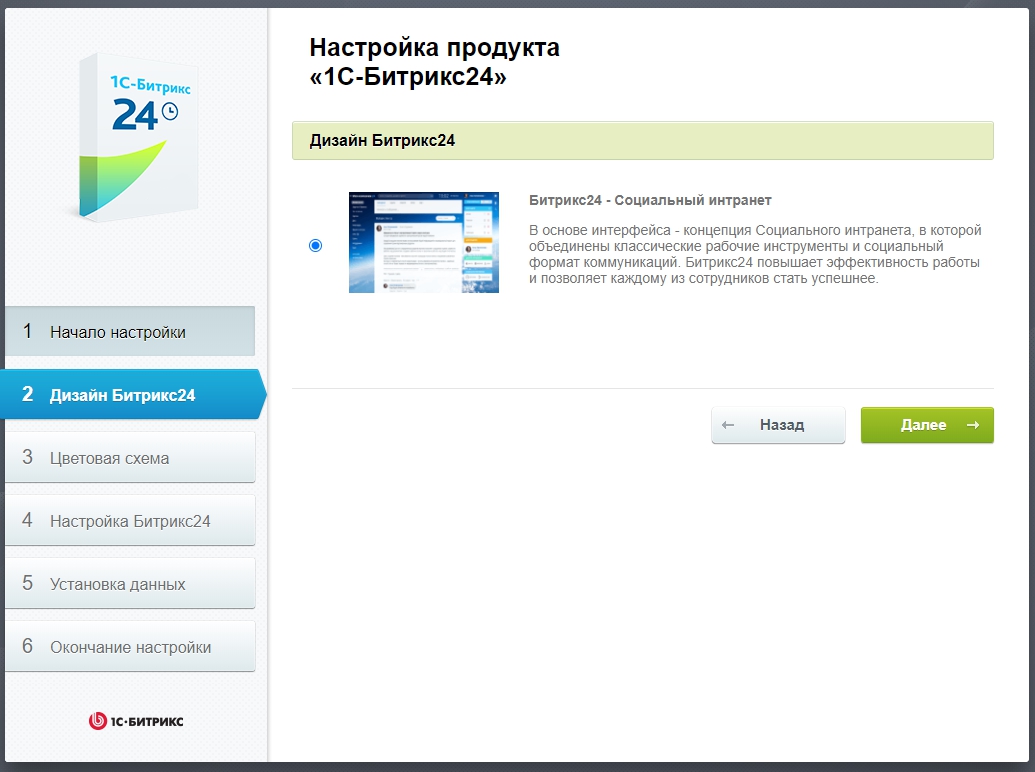Go to step 3 Цветовая схема
The height and width of the screenshot is (772, 1035).
point(130,457)
